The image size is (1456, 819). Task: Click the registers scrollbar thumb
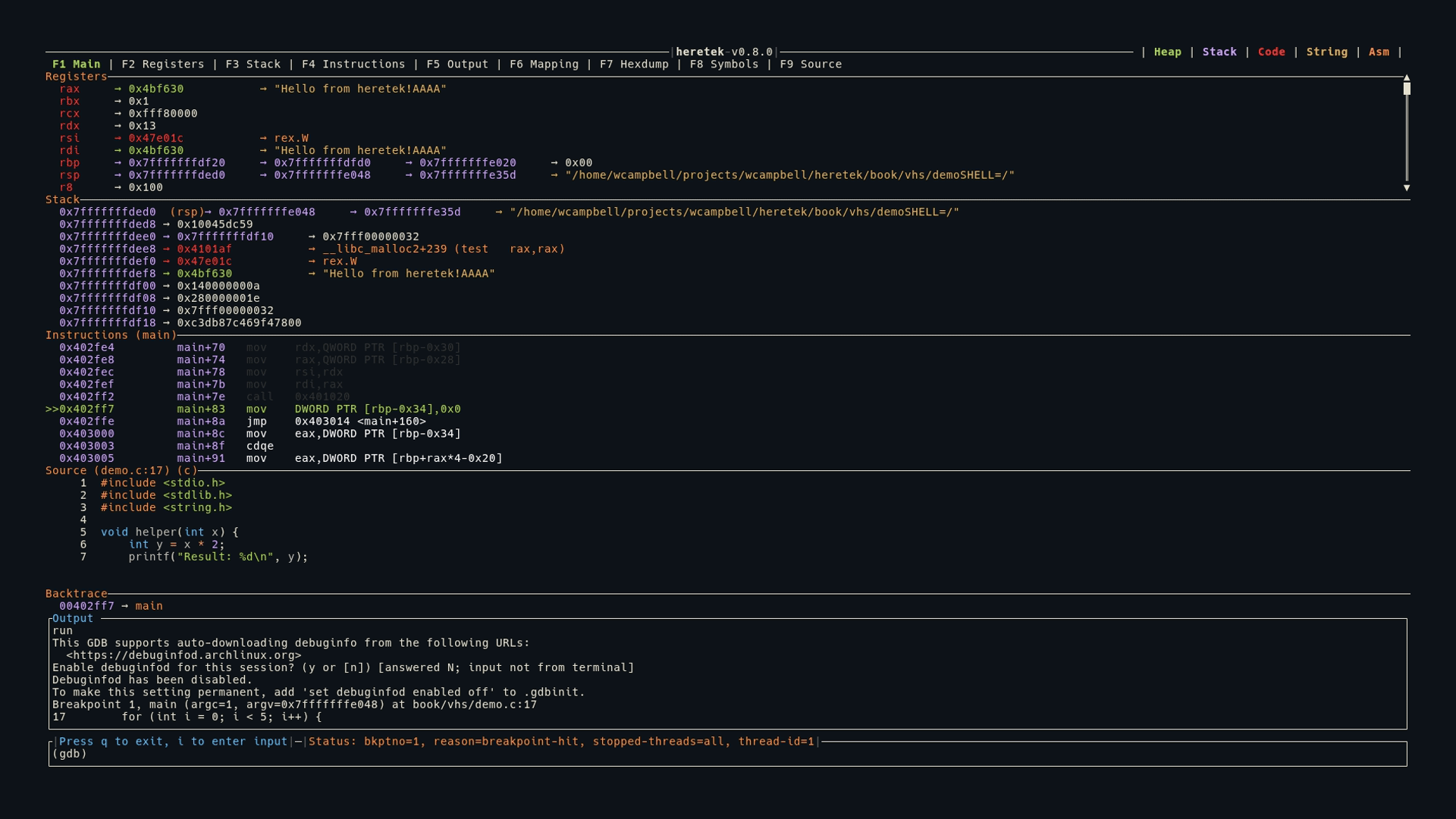pos(1407,89)
